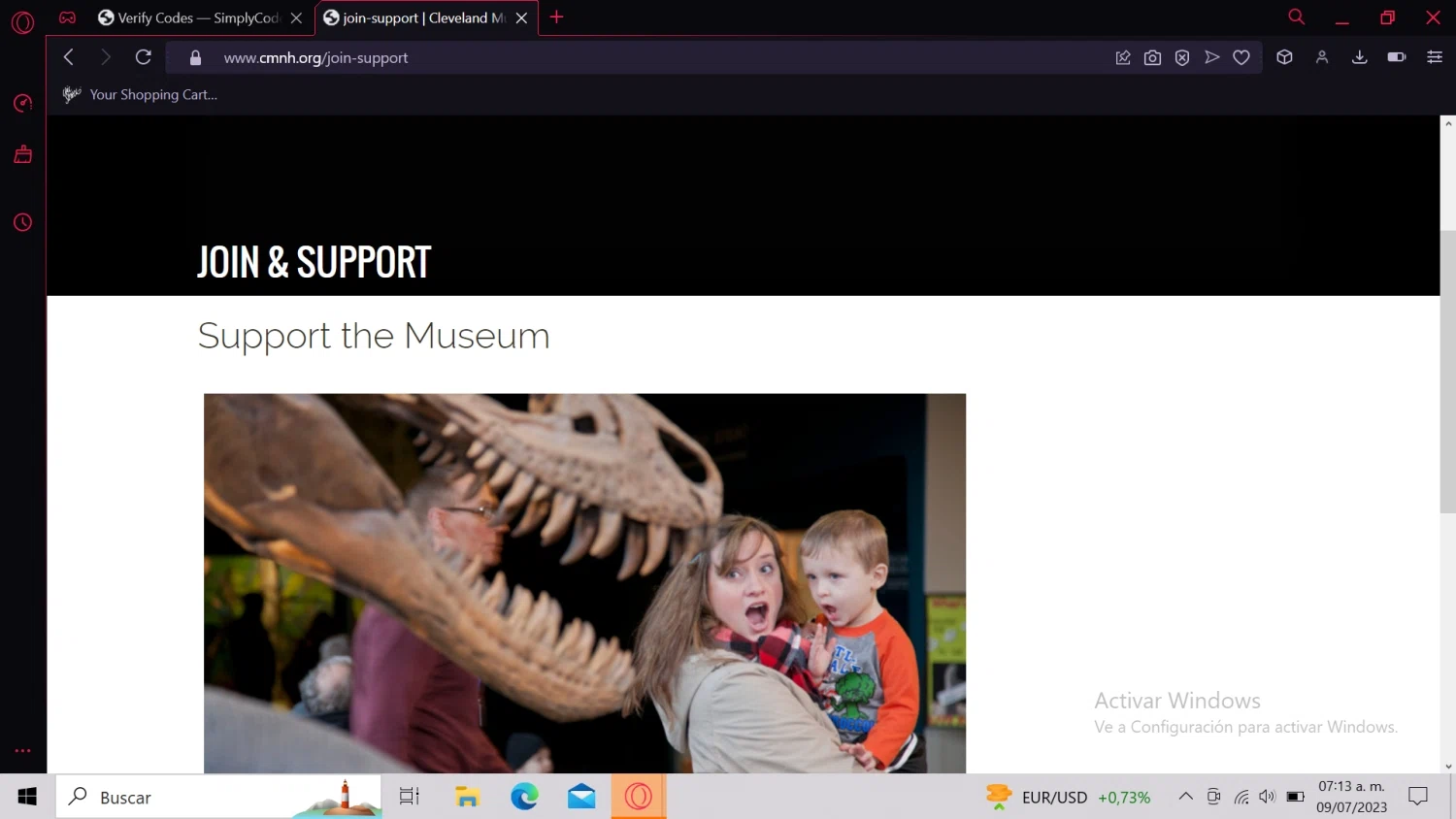The image size is (1456, 819).
Task: Click the Meet Now tray icon
Action: (x=1213, y=797)
